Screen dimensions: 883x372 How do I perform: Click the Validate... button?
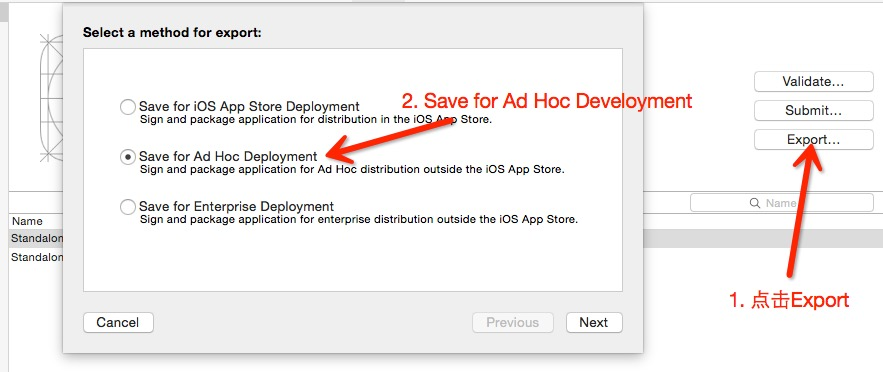pyautogui.click(x=813, y=82)
